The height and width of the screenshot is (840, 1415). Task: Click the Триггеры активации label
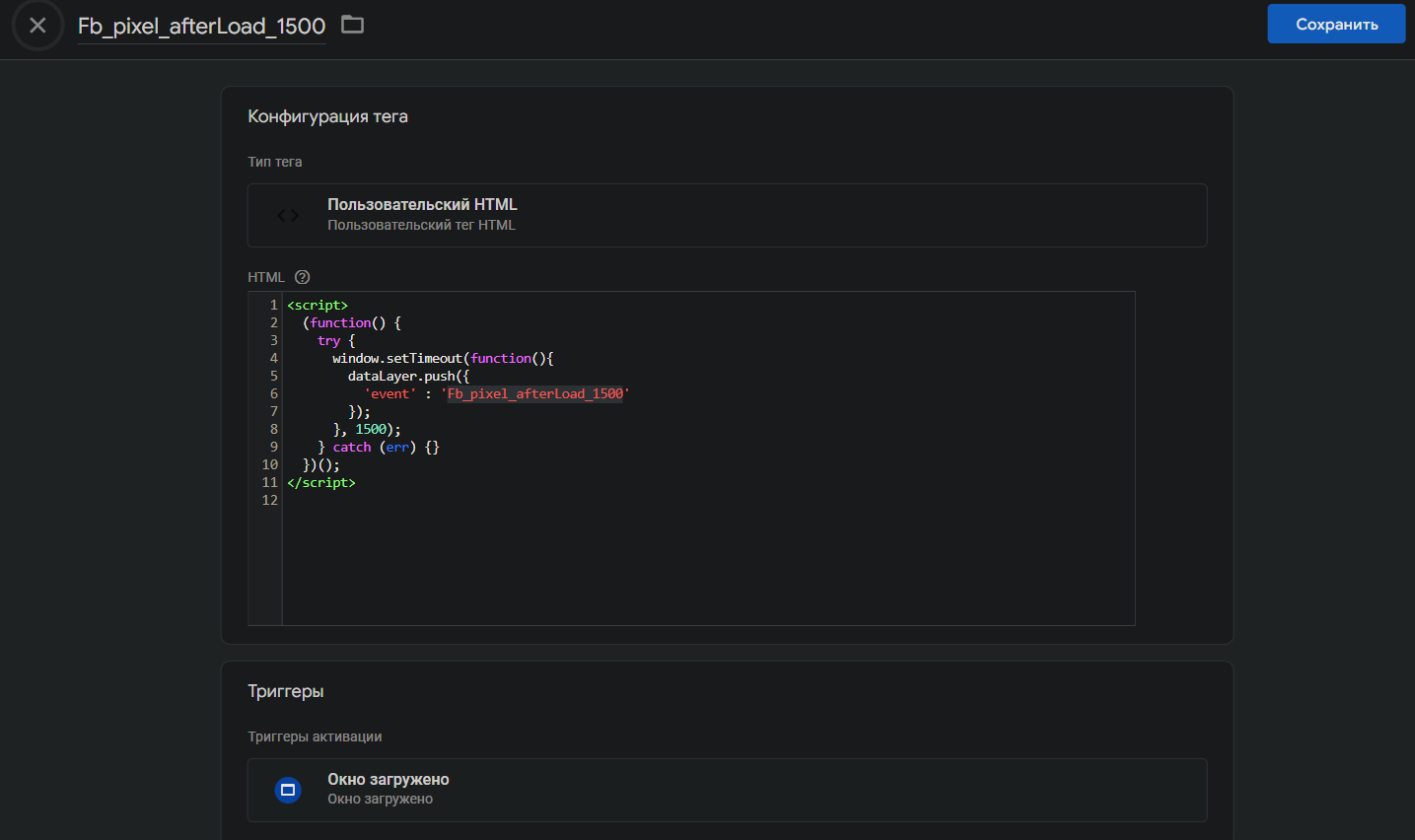tap(315, 736)
